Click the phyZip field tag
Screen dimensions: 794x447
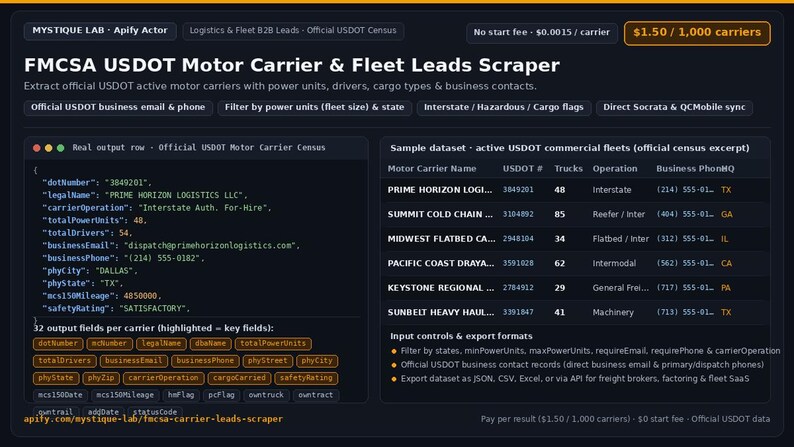pyautogui.click(x=101, y=378)
